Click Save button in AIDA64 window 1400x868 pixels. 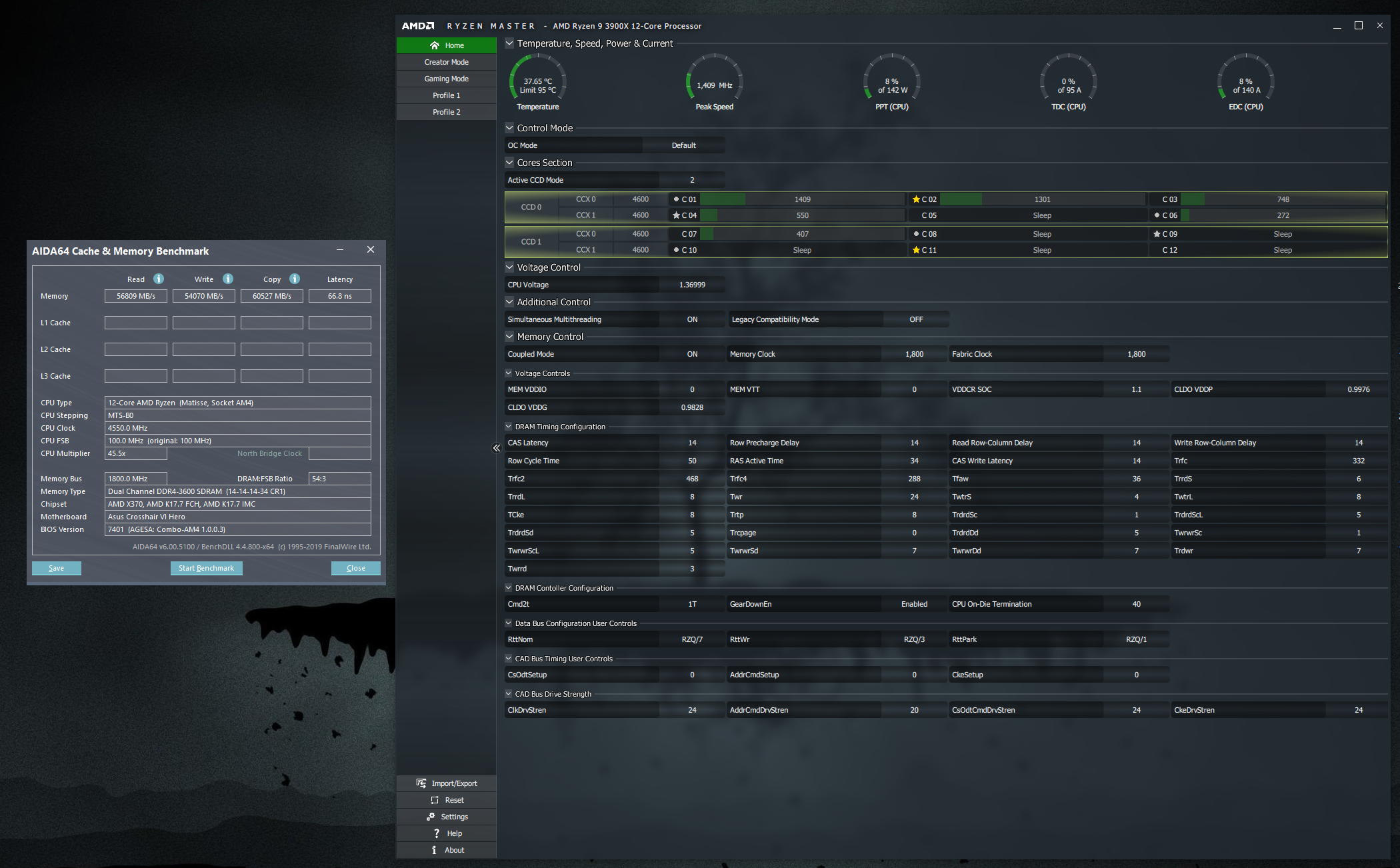pyautogui.click(x=57, y=568)
